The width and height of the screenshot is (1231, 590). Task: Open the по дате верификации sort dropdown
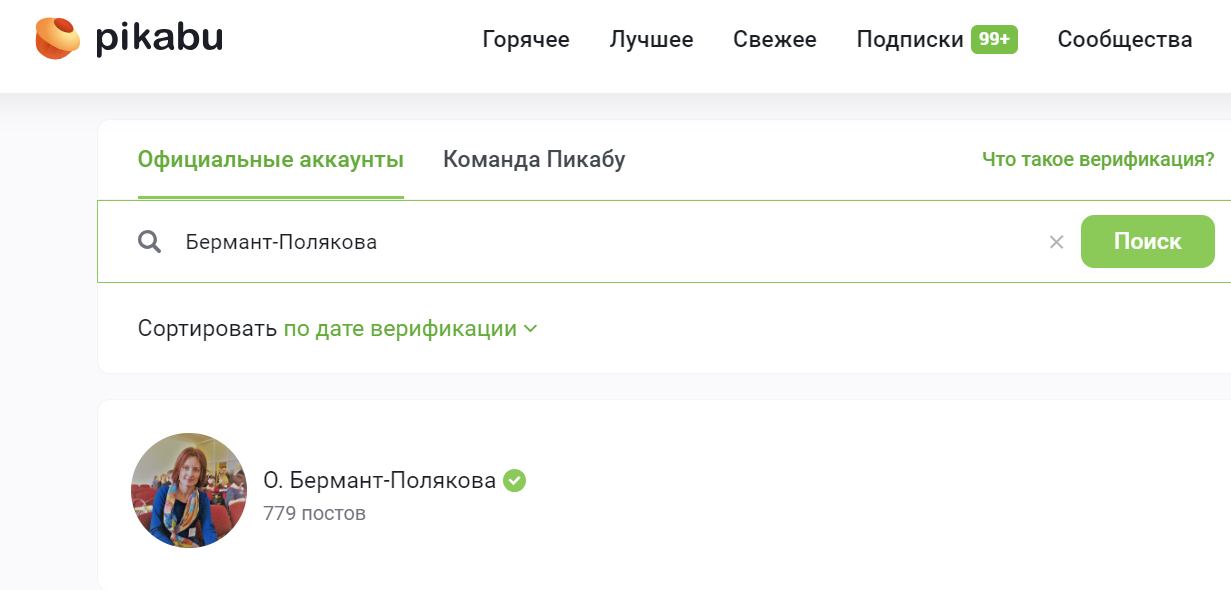(x=400, y=329)
